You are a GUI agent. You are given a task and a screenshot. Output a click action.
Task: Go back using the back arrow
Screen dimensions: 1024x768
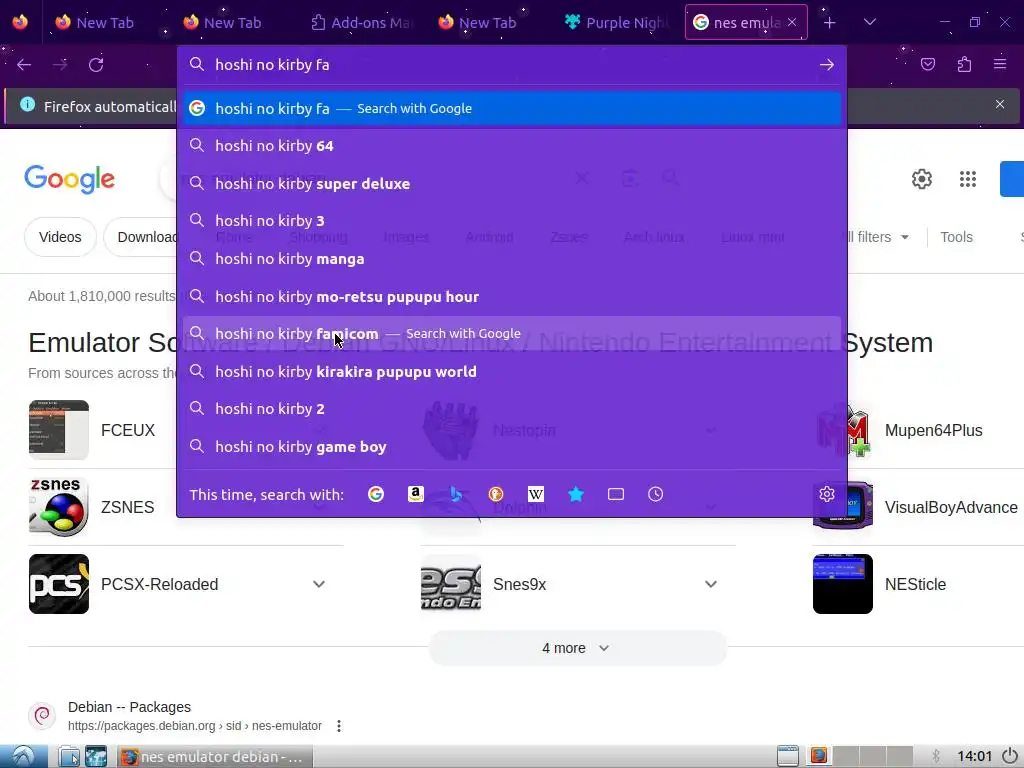point(24,65)
